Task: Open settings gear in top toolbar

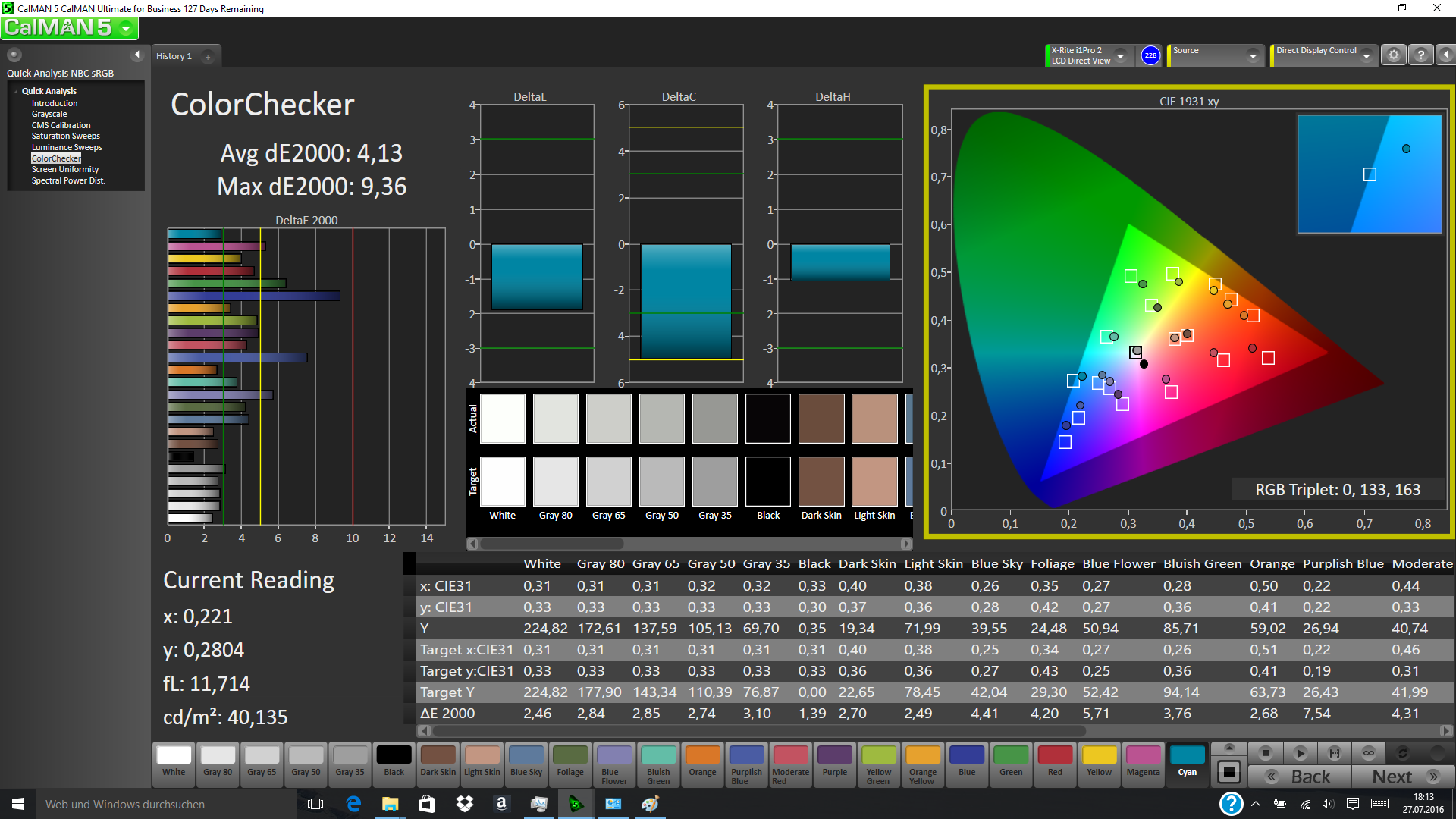Action: [1393, 55]
